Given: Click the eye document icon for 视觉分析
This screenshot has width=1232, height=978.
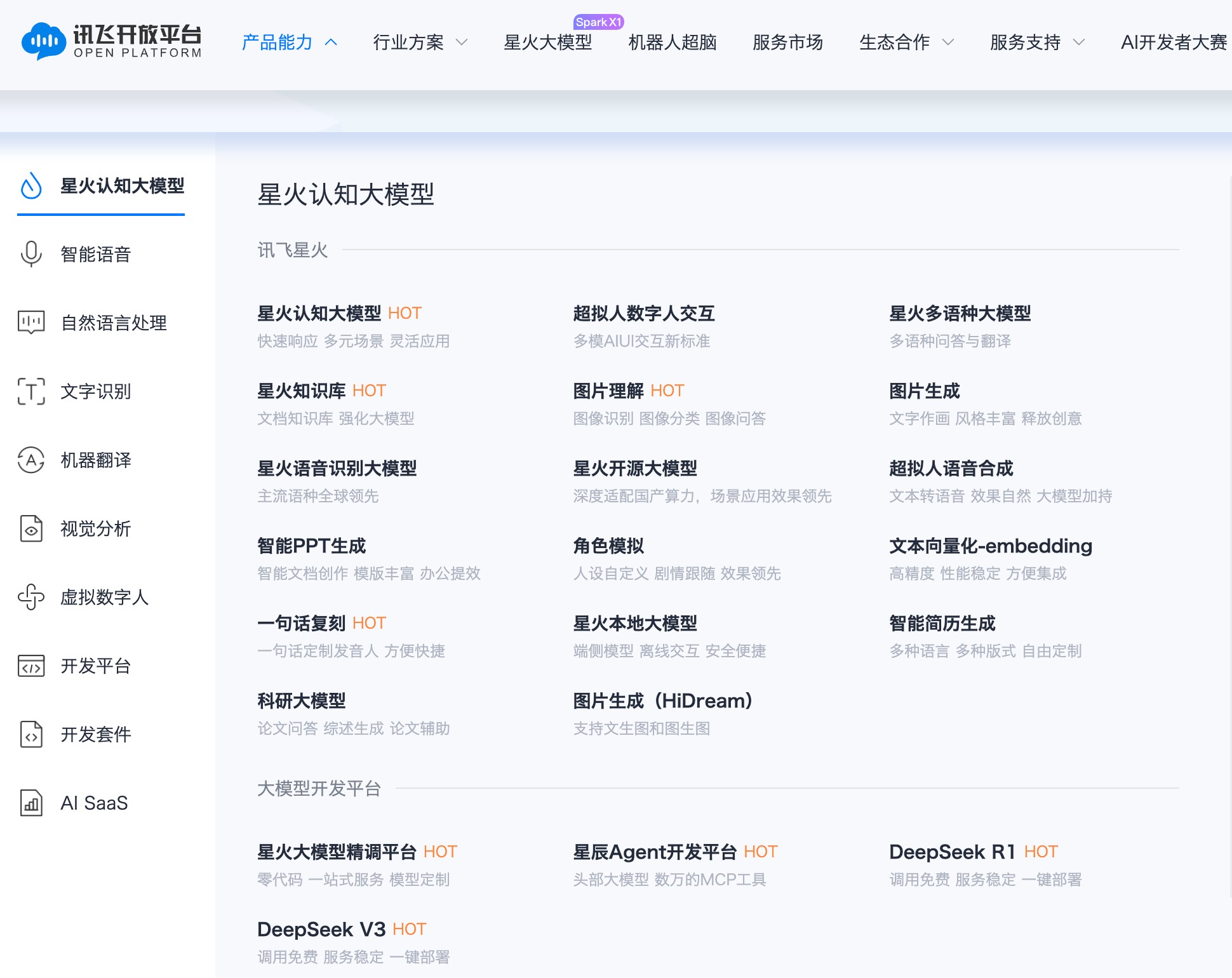Looking at the screenshot, I should coord(31,528).
